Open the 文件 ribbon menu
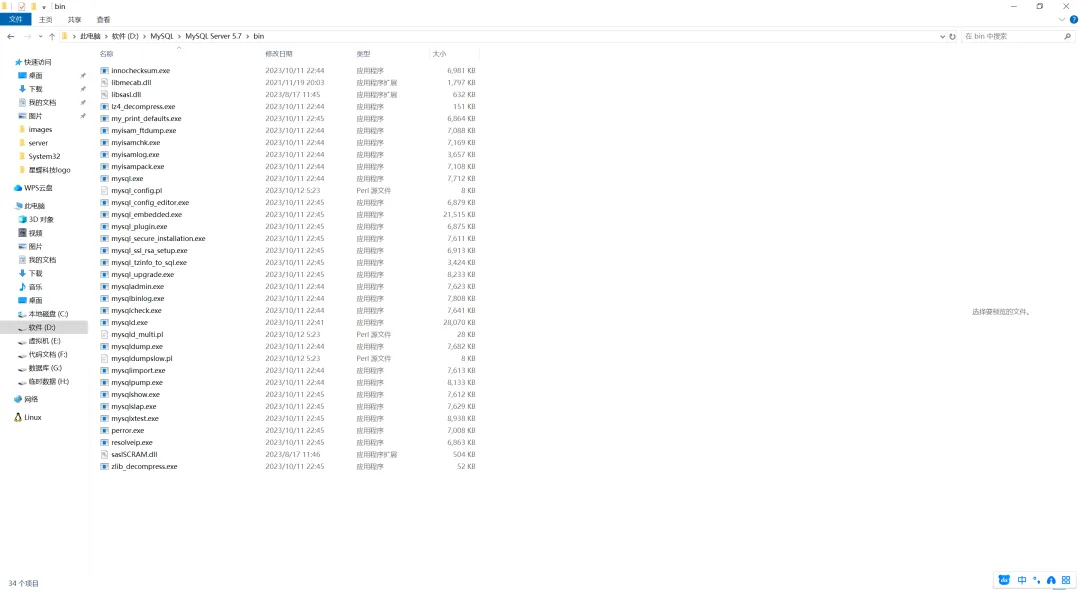Screen dimensions: 1080x590 coord(15,19)
